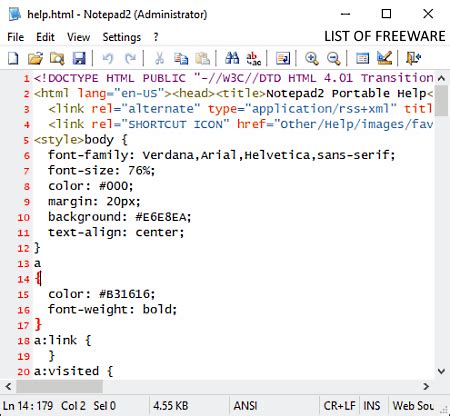Zoom in with the plus magnifier
The width and height of the screenshot is (450, 416).
[x=312, y=58]
